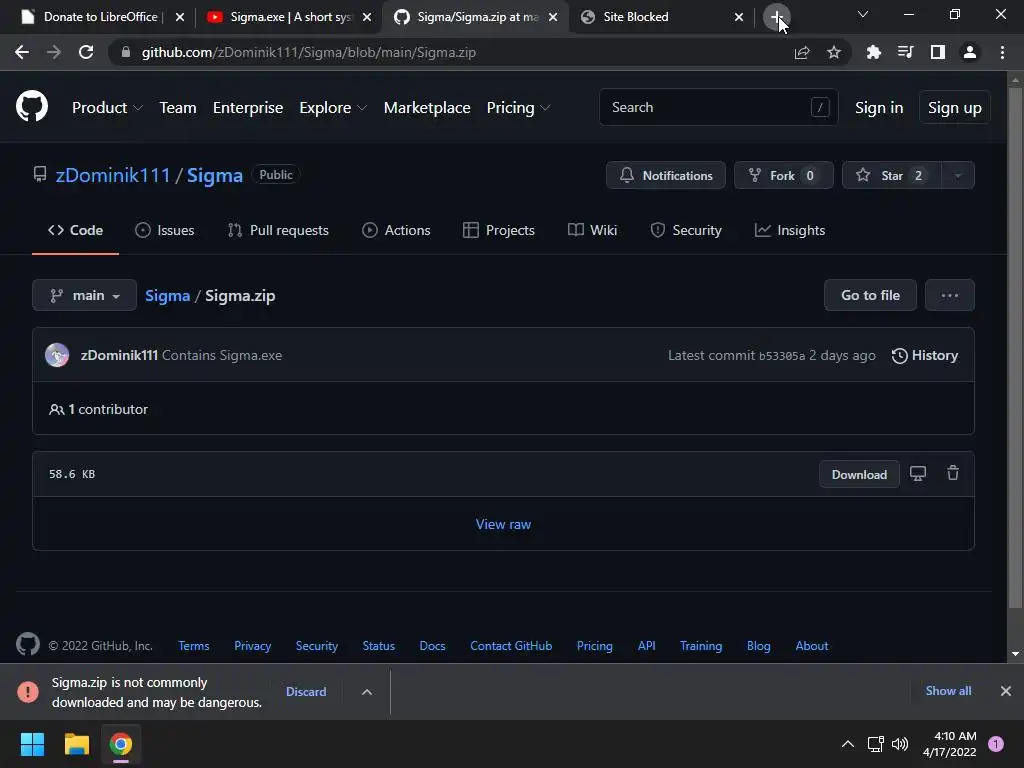Open Star lists dropdown arrow
Screen dimensions: 1024x768
point(958,175)
